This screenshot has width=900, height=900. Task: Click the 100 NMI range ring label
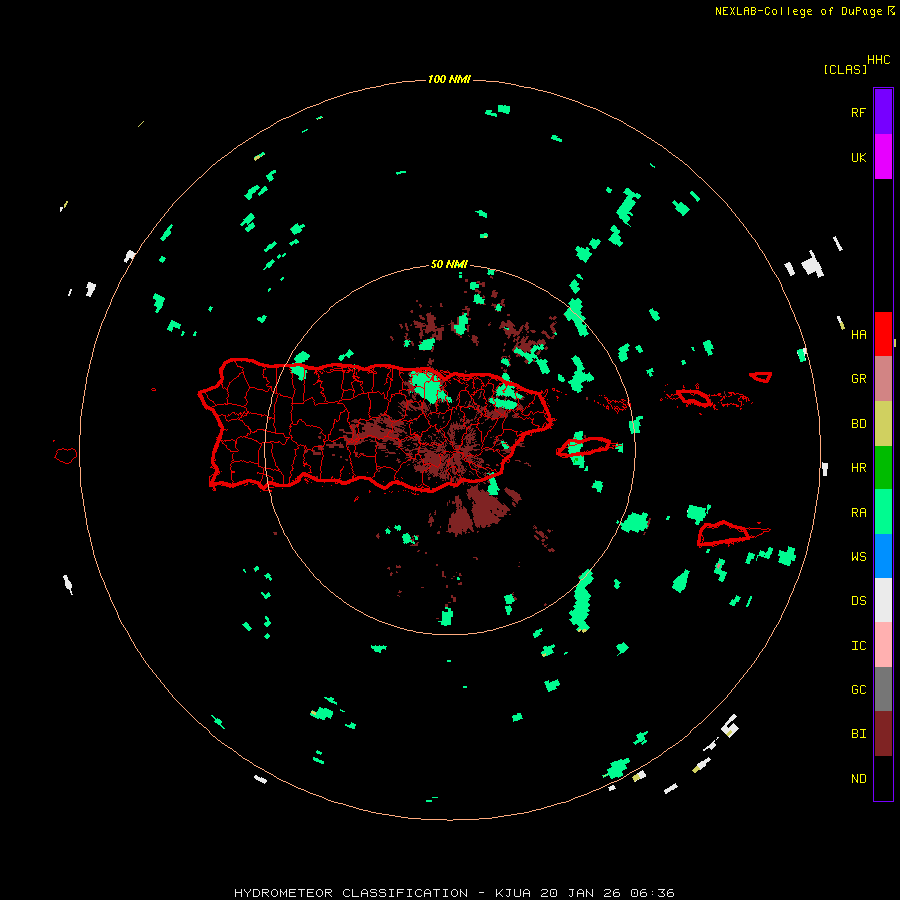[449, 79]
